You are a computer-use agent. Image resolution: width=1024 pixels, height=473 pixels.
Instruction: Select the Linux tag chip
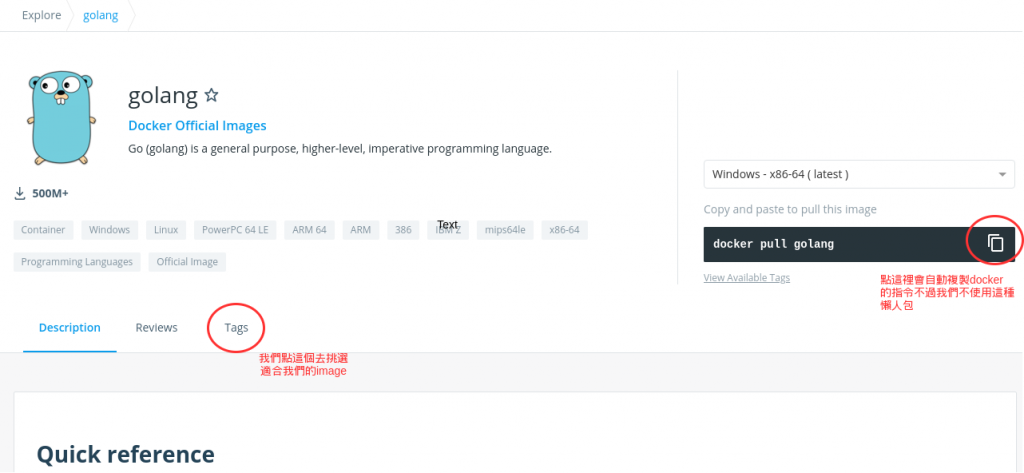[x=166, y=230]
